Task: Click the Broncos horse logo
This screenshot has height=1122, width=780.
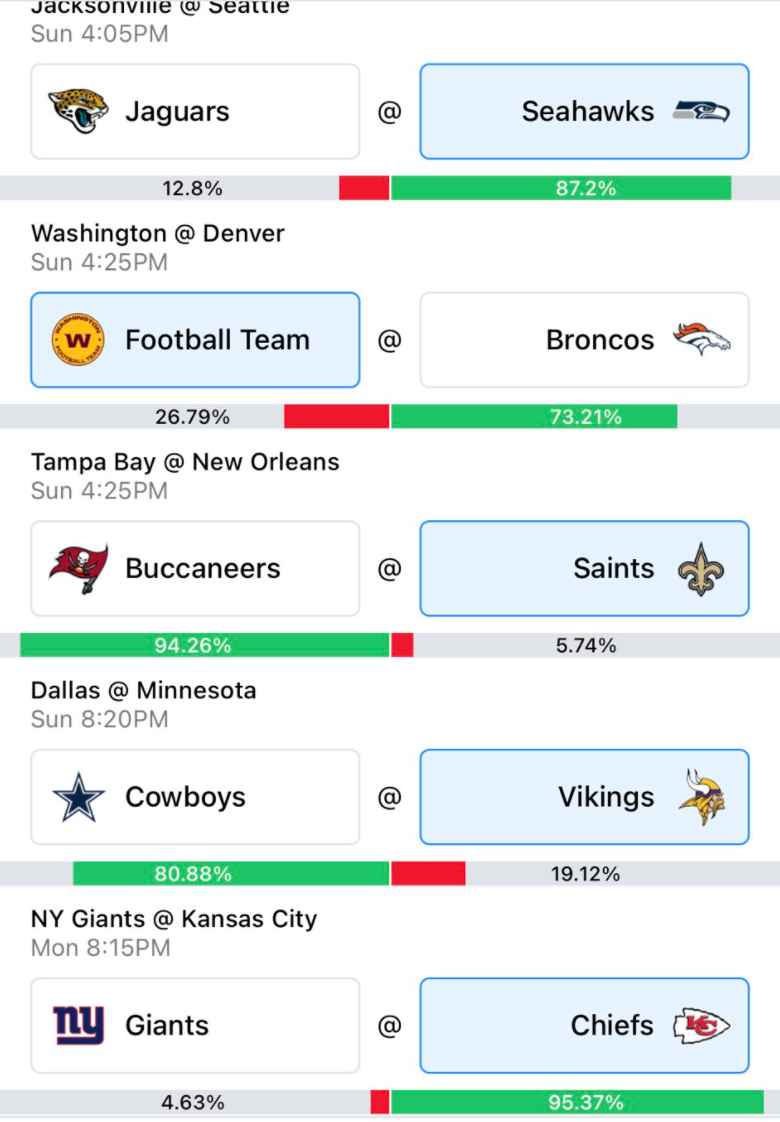Action: point(701,339)
